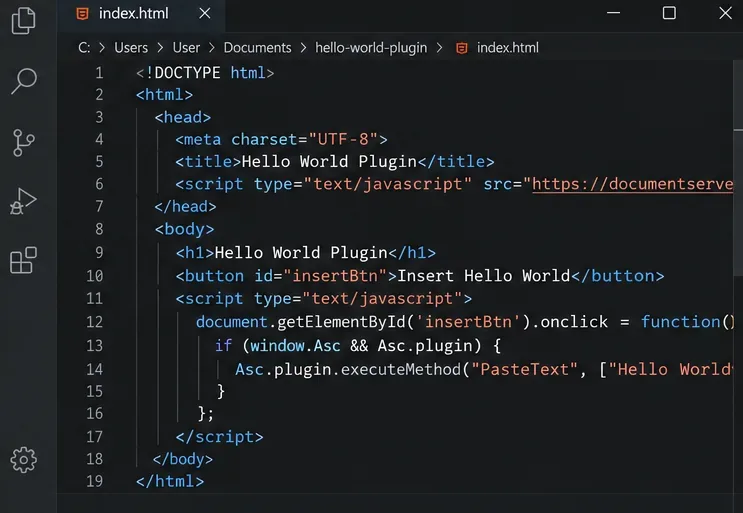
Task: Click line number 6 in the gutter
Action: (99, 184)
